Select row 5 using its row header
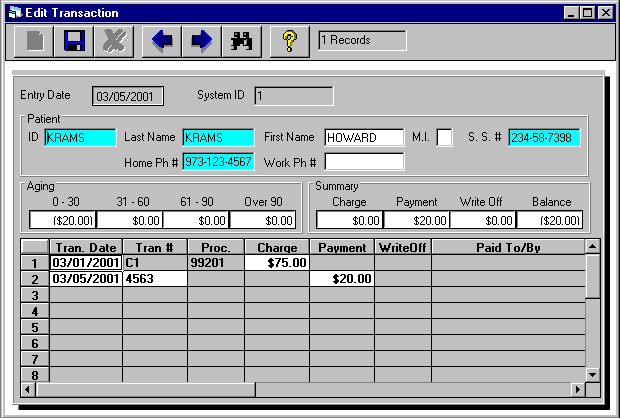The width and height of the screenshot is (620, 418). [35, 327]
